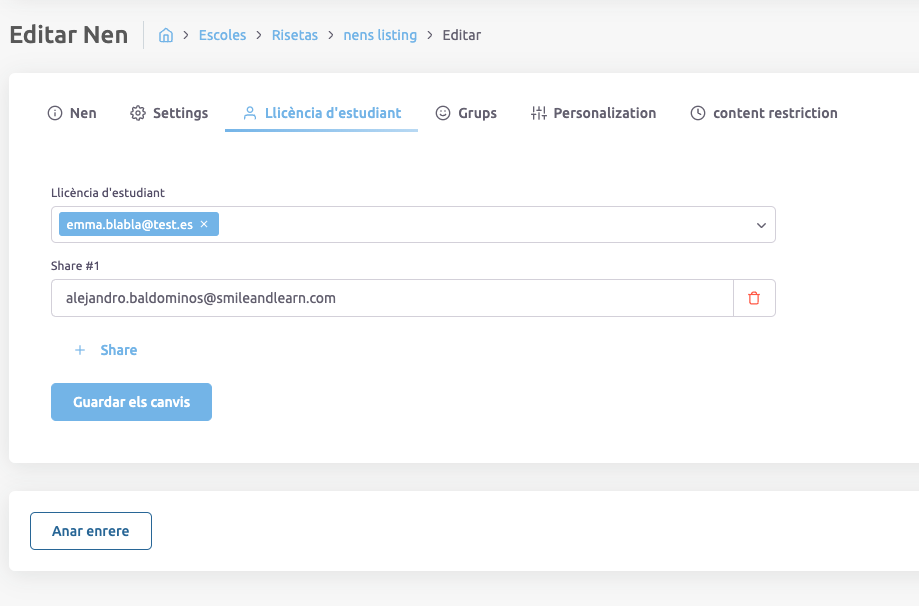Delete Share #1 with the red trash icon
This screenshot has height=606, width=919.
pyautogui.click(x=754, y=298)
